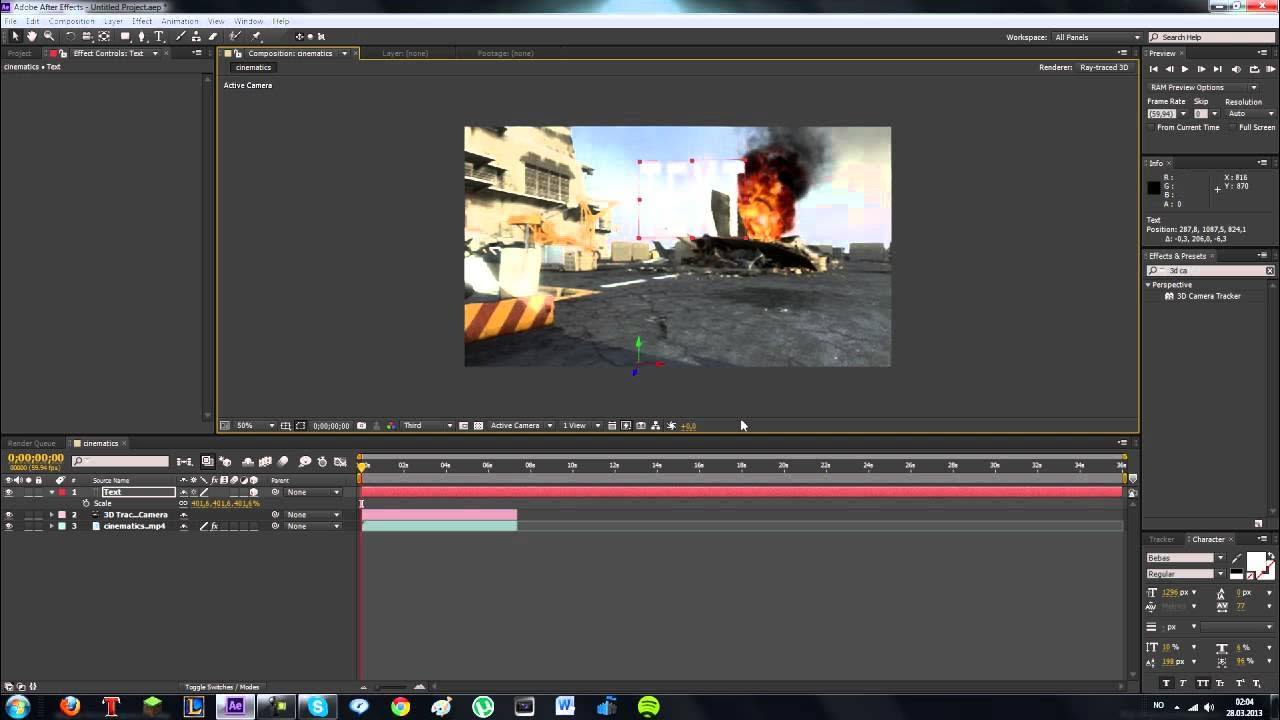The height and width of the screenshot is (720, 1280).
Task: Open Spotify from the taskbar
Action: click(x=648, y=707)
